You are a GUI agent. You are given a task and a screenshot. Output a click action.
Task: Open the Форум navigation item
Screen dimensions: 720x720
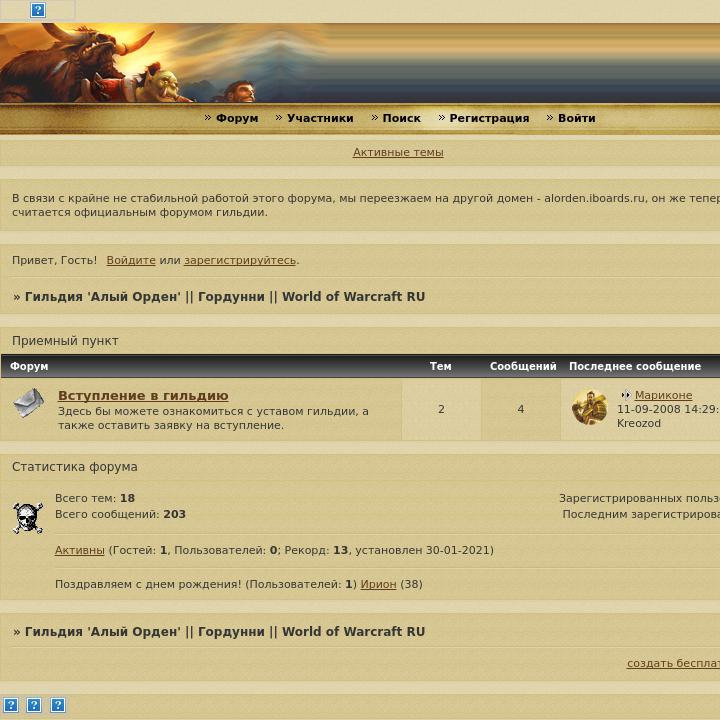click(237, 118)
